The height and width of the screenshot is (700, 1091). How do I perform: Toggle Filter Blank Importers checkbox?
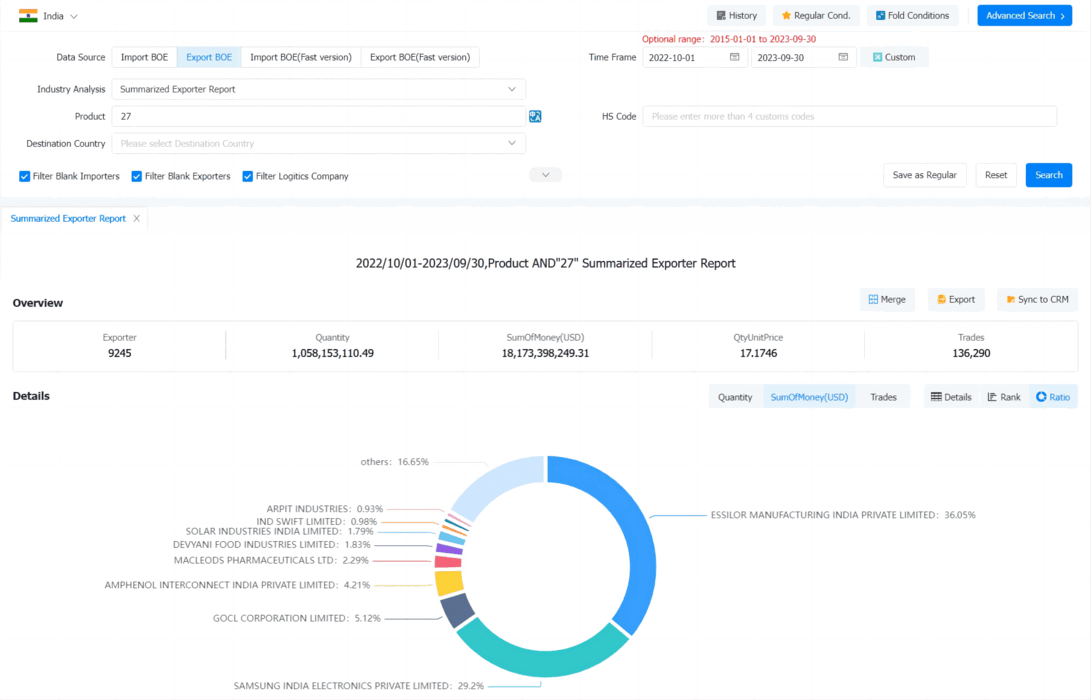[x=24, y=176]
